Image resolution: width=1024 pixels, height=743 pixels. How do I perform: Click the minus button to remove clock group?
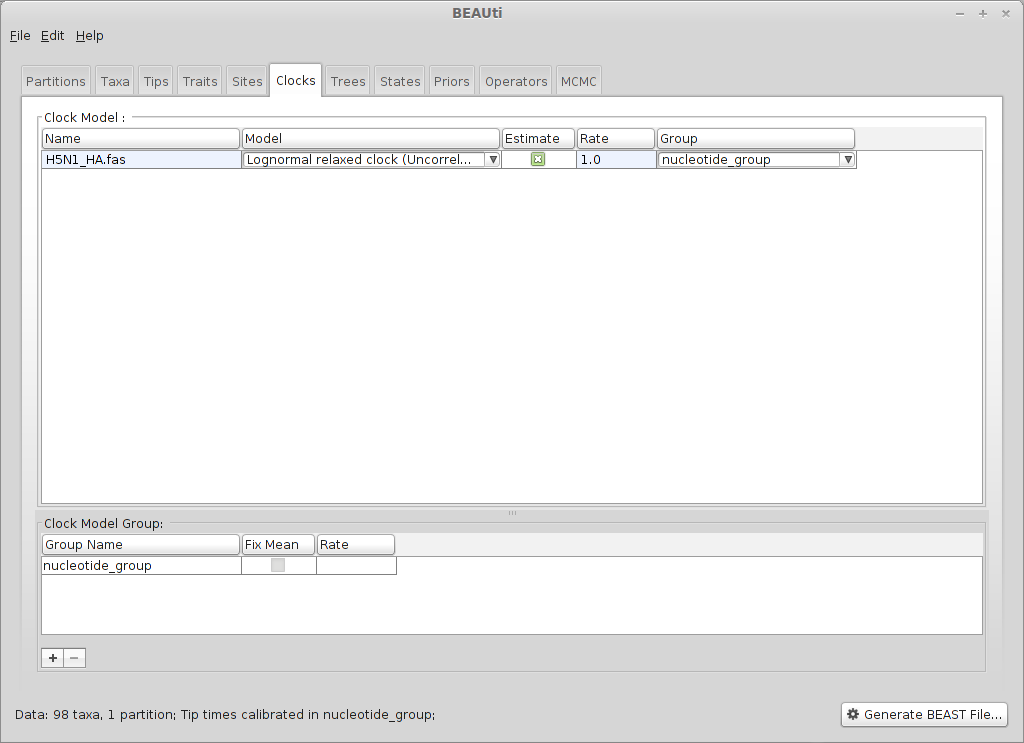pos(74,657)
